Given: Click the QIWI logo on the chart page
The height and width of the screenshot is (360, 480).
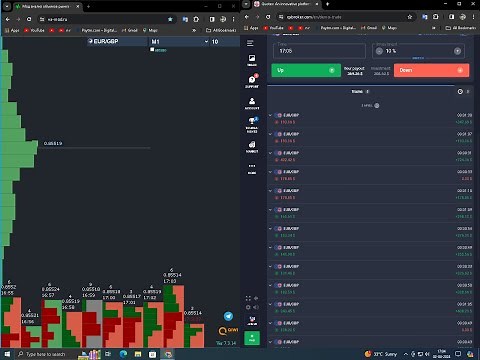Looking at the screenshot, I should click(x=228, y=330).
